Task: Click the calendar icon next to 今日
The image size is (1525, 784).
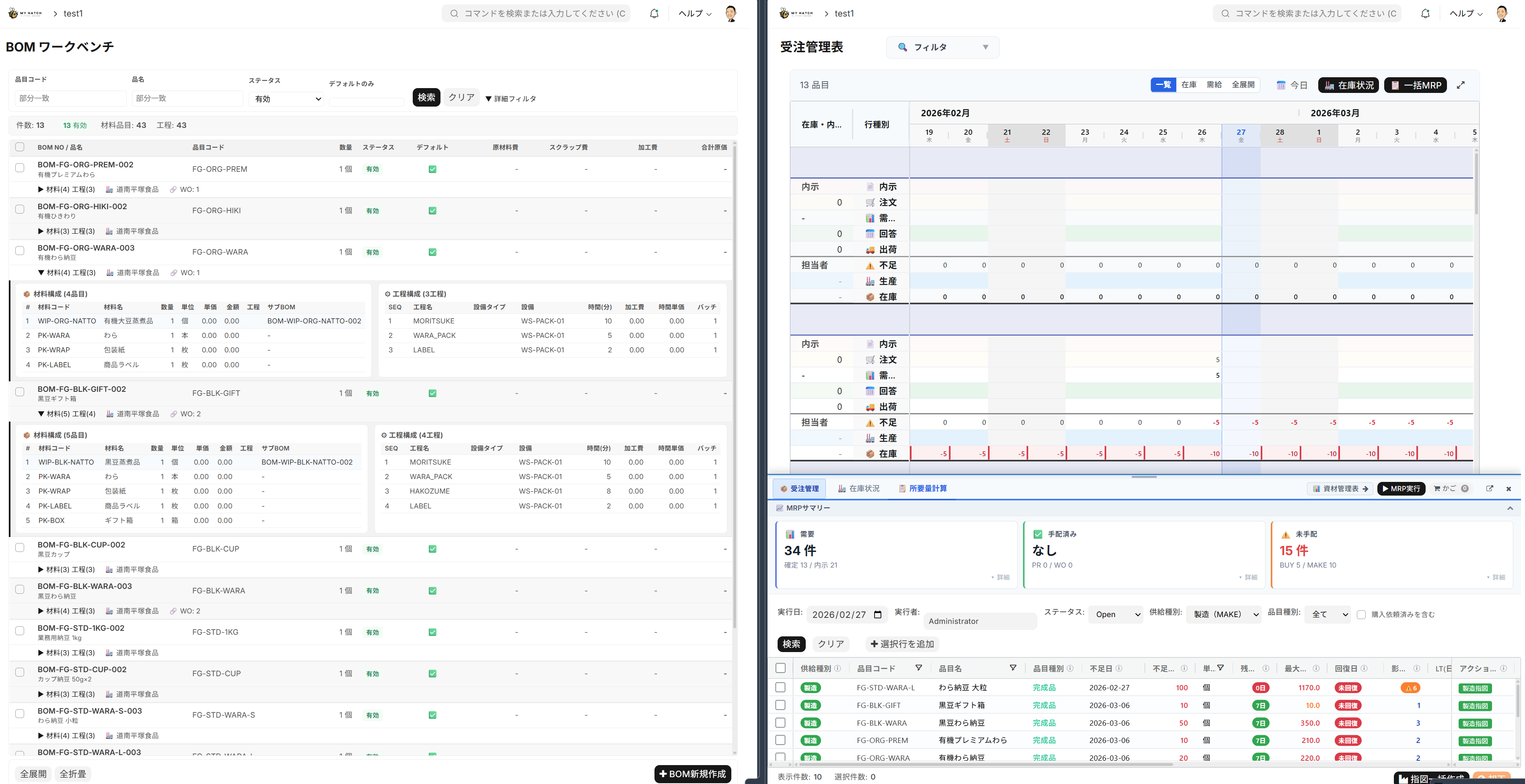Action: (x=1281, y=85)
